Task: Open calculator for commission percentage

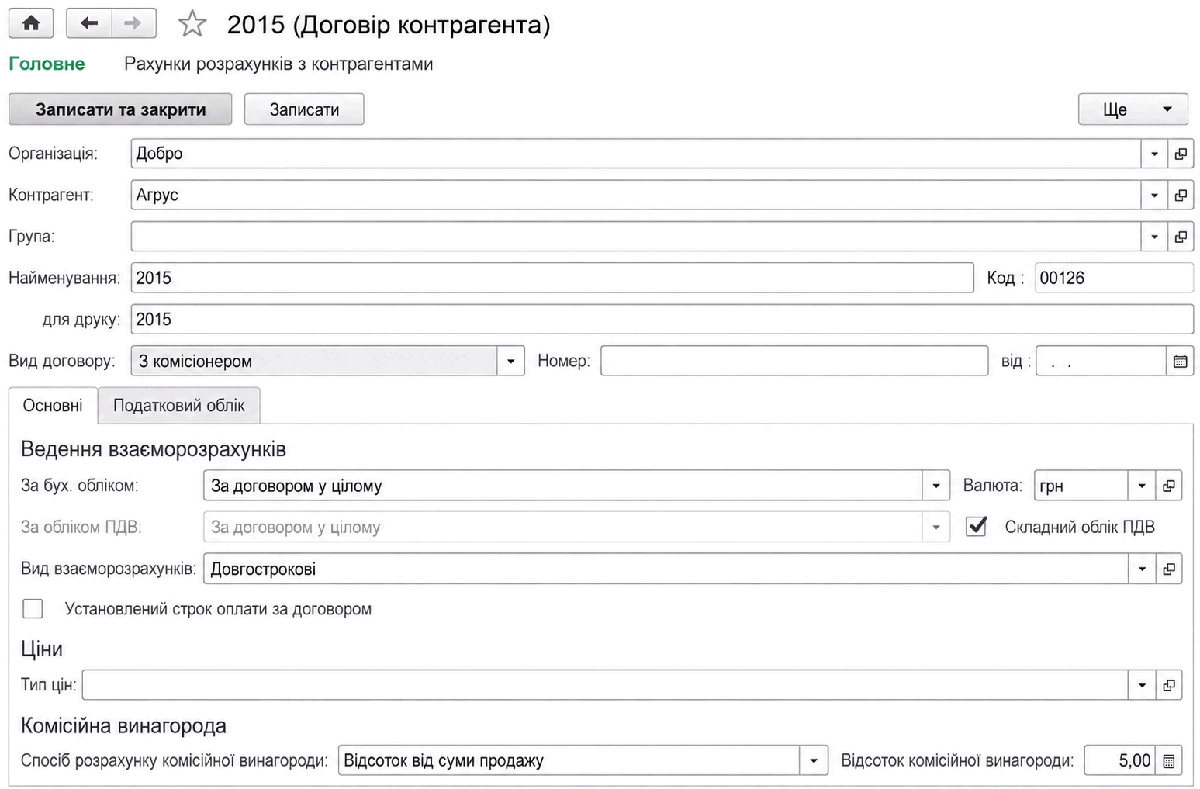Action: [x=1168, y=761]
